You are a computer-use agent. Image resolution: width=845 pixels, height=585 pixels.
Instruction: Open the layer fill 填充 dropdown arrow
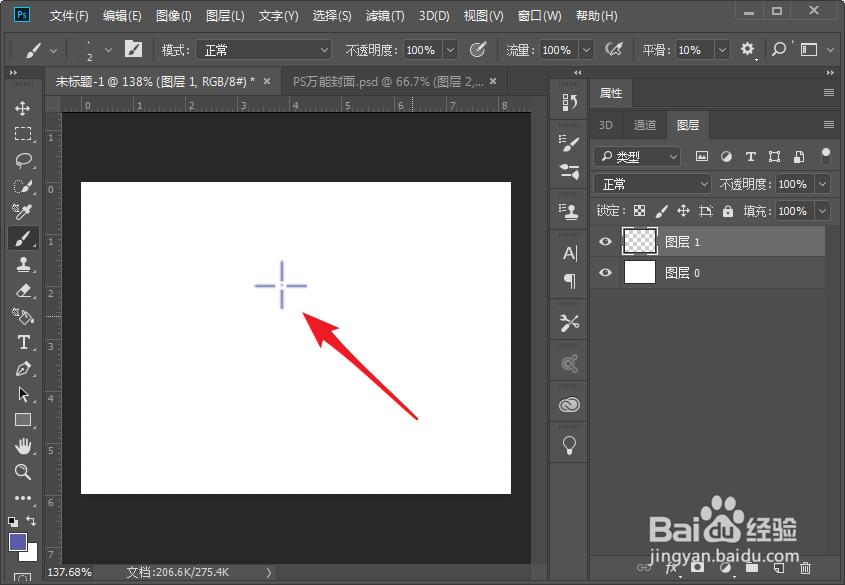point(822,211)
